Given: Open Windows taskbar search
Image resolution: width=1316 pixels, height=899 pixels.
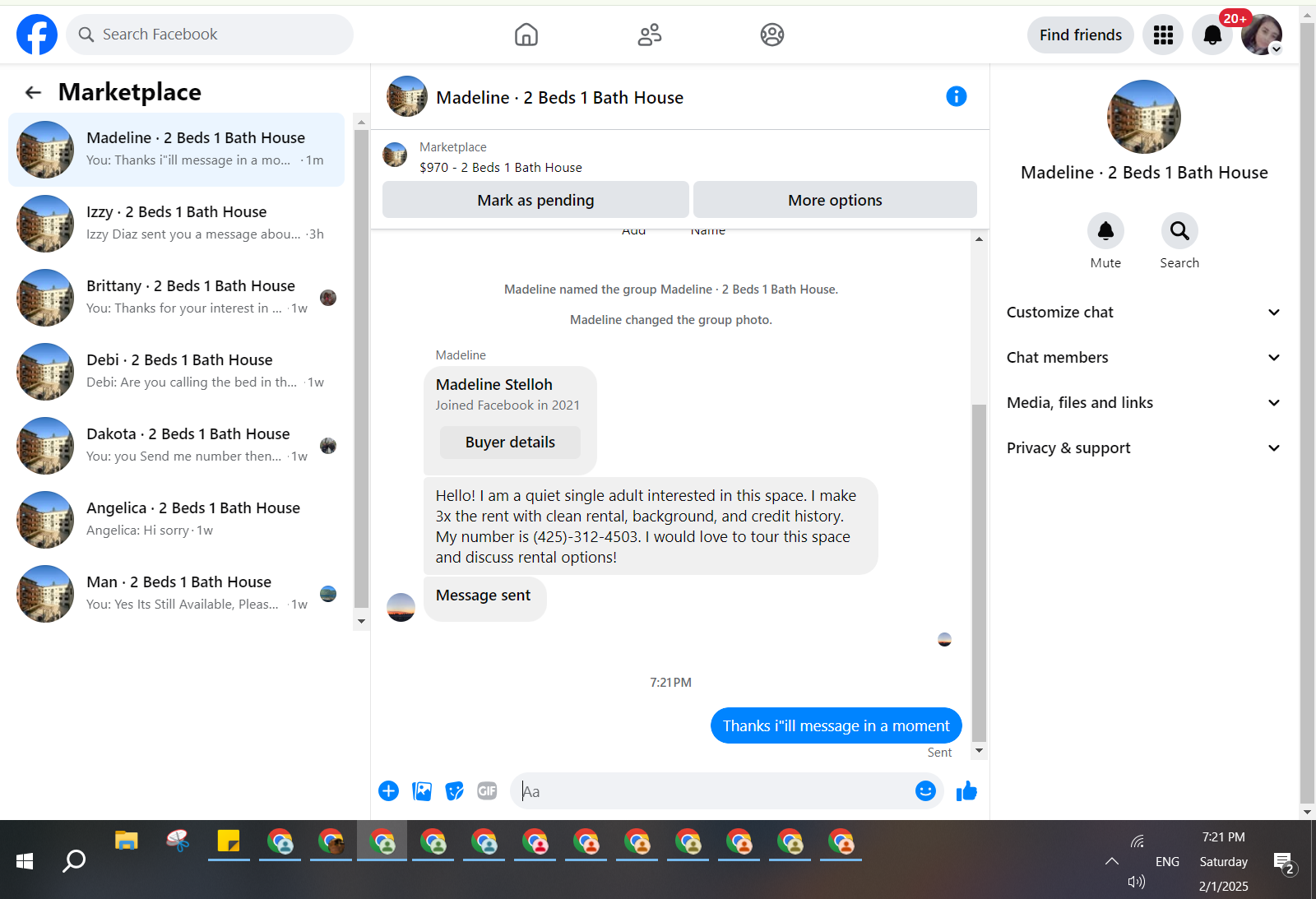Looking at the screenshot, I should tap(74, 860).
